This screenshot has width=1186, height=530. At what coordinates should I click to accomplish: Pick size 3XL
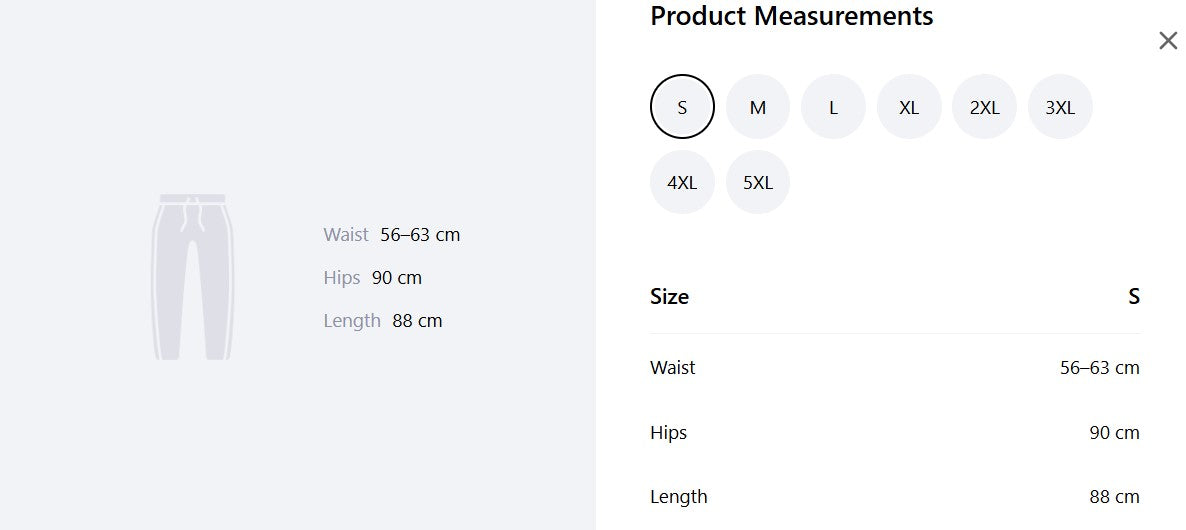click(1060, 107)
